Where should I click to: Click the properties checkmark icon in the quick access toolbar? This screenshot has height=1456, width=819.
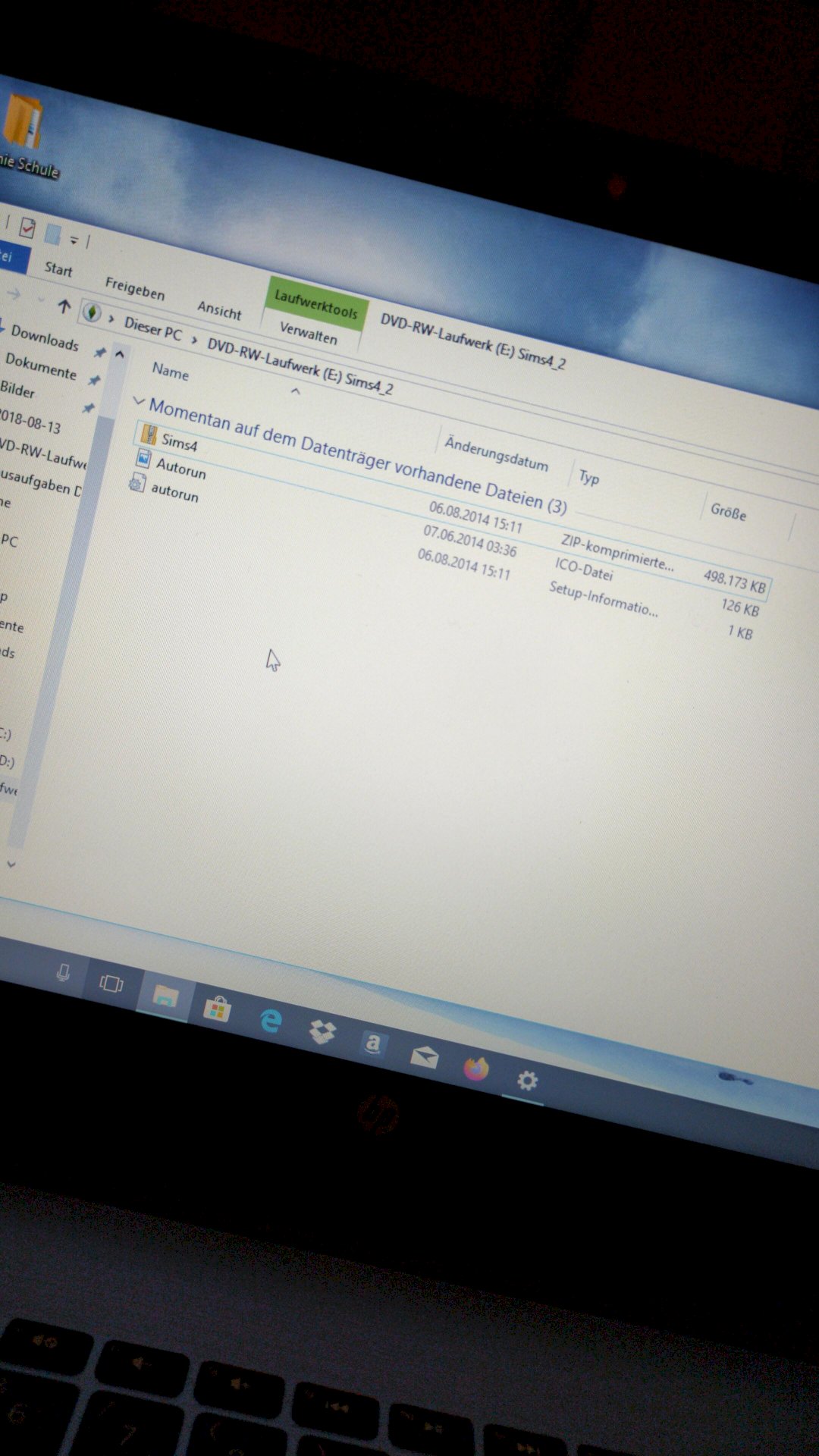27,227
